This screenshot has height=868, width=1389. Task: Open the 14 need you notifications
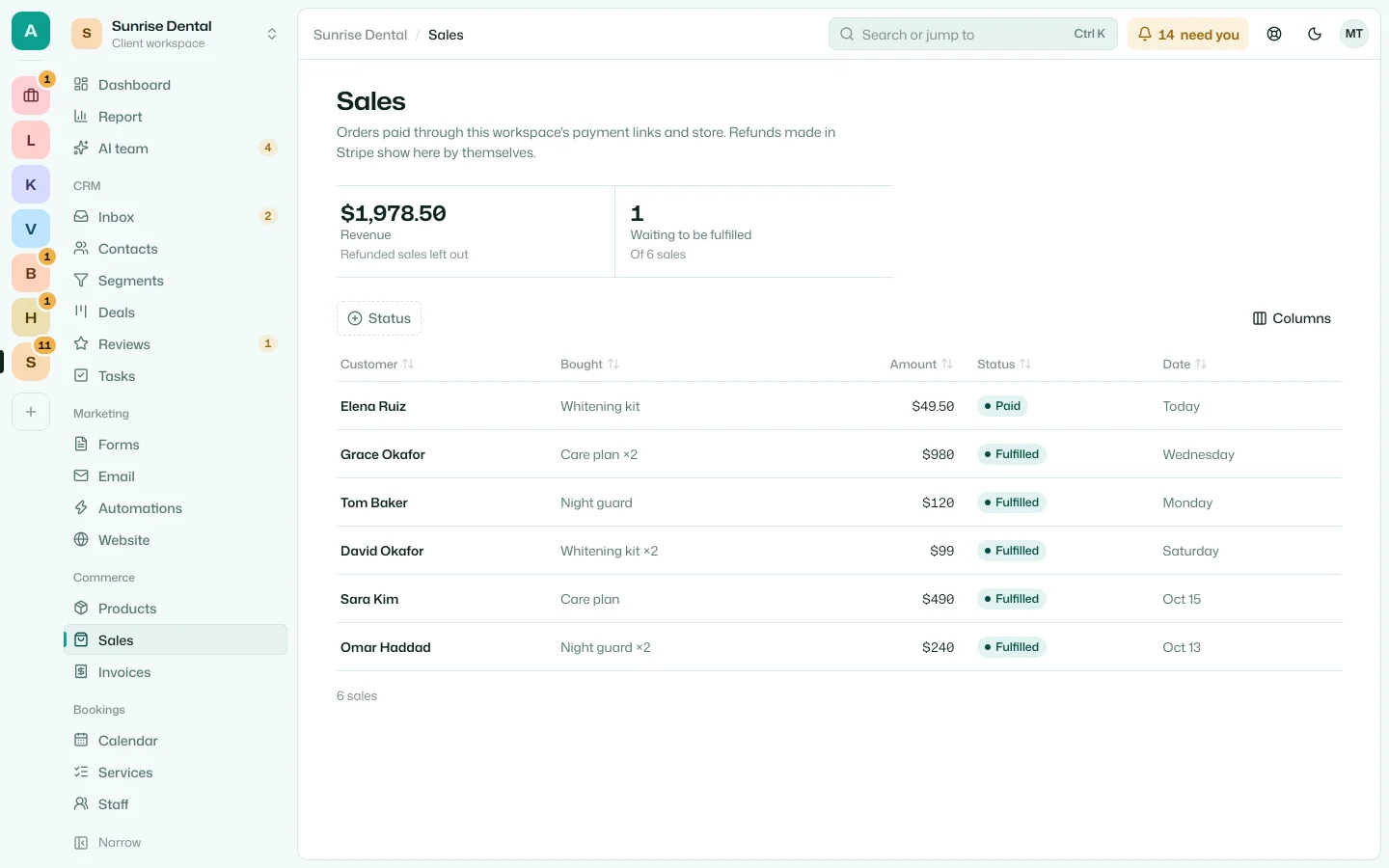[1188, 34]
